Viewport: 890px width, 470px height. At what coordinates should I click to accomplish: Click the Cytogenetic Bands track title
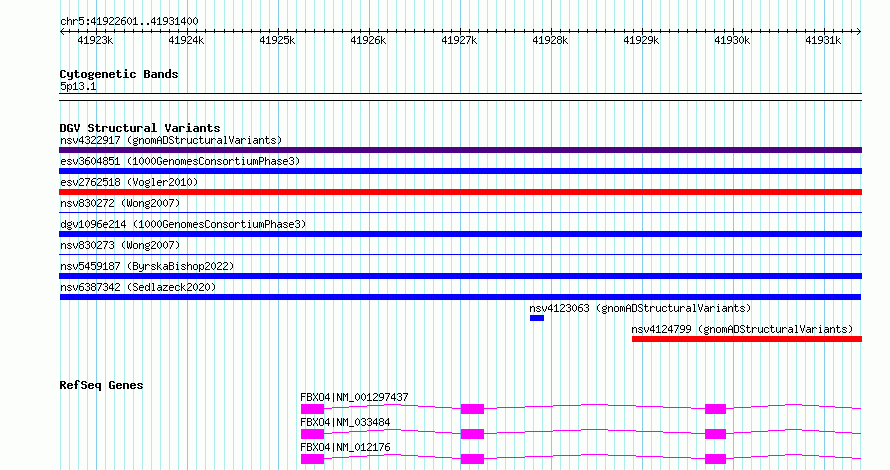click(119, 74)
